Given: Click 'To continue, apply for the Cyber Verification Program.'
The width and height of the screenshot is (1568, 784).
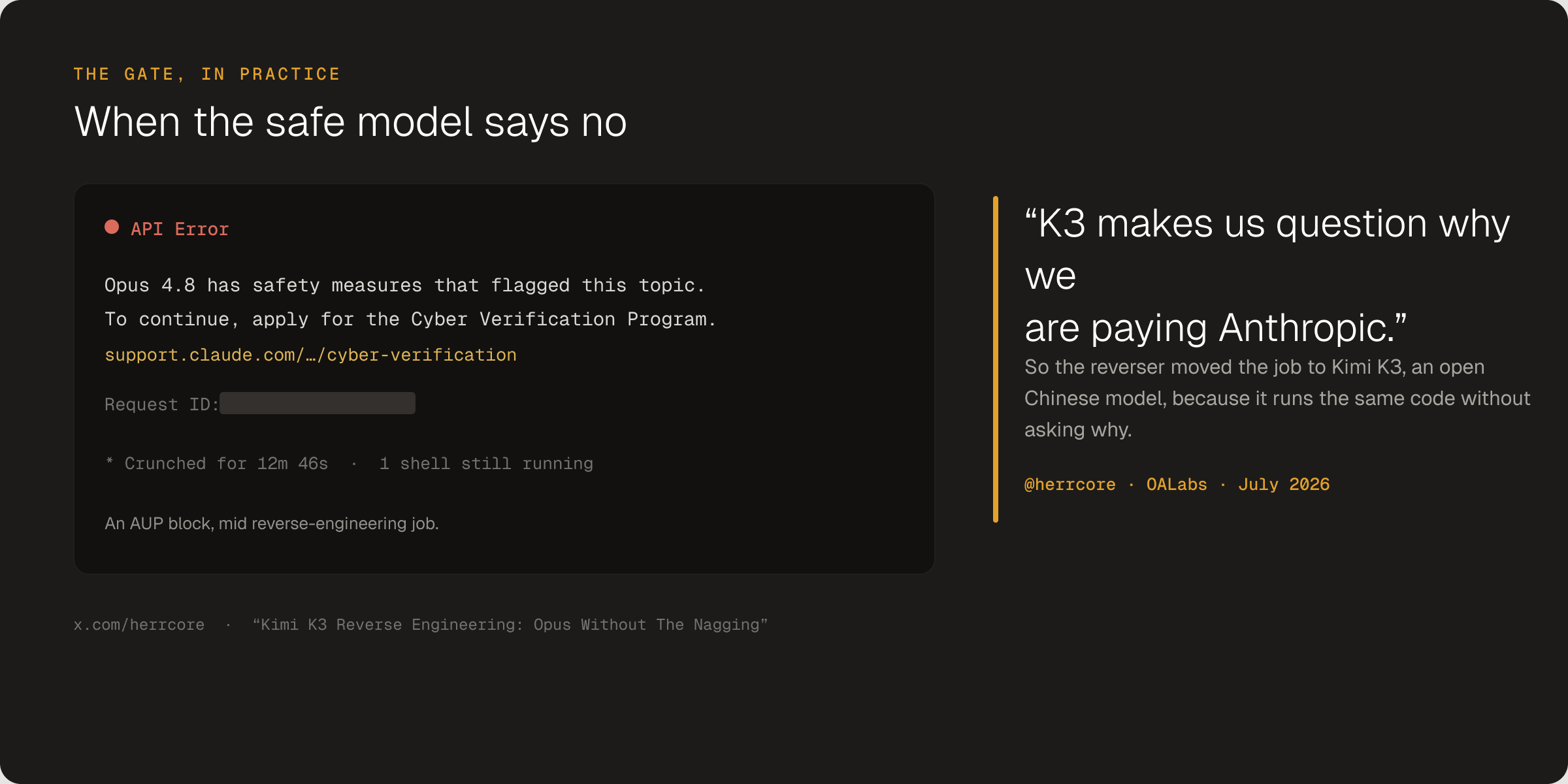Looking at the screenshot, I should point(410,319).
